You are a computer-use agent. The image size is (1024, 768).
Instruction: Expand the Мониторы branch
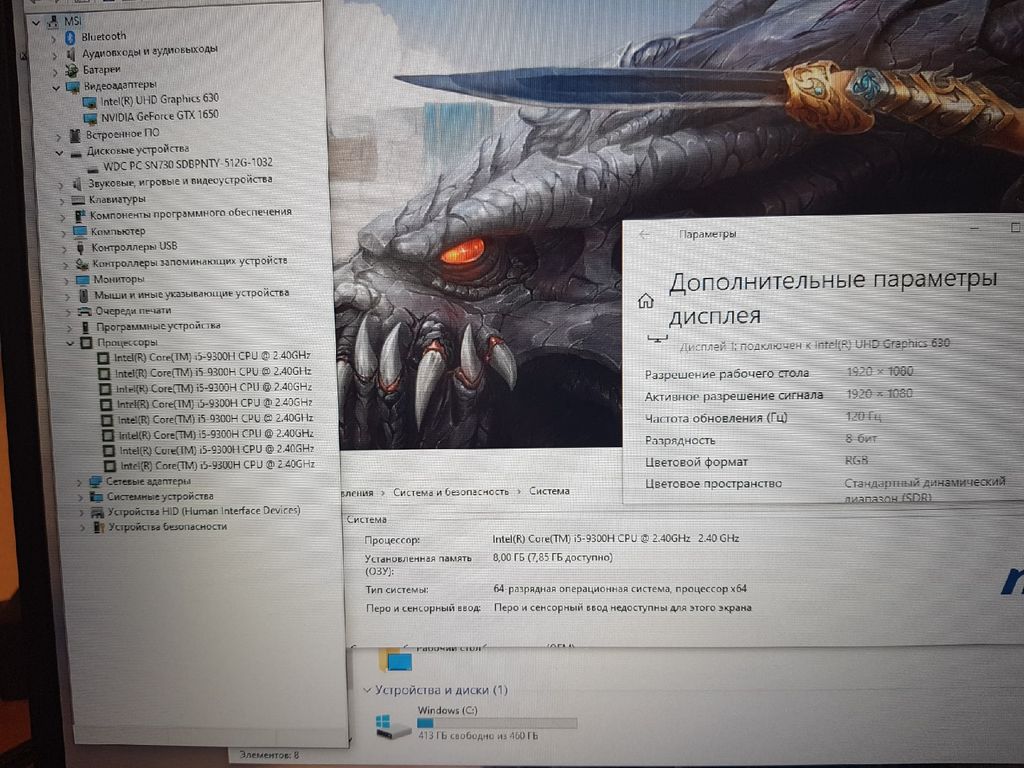(66, 280)
